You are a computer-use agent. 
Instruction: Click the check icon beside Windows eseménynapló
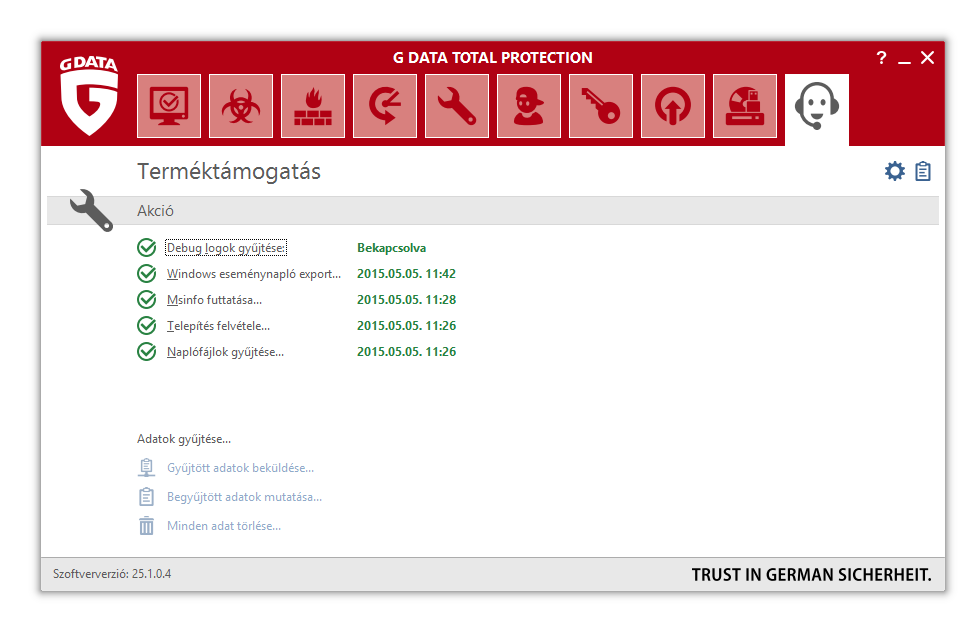click(x=146, y=274)
